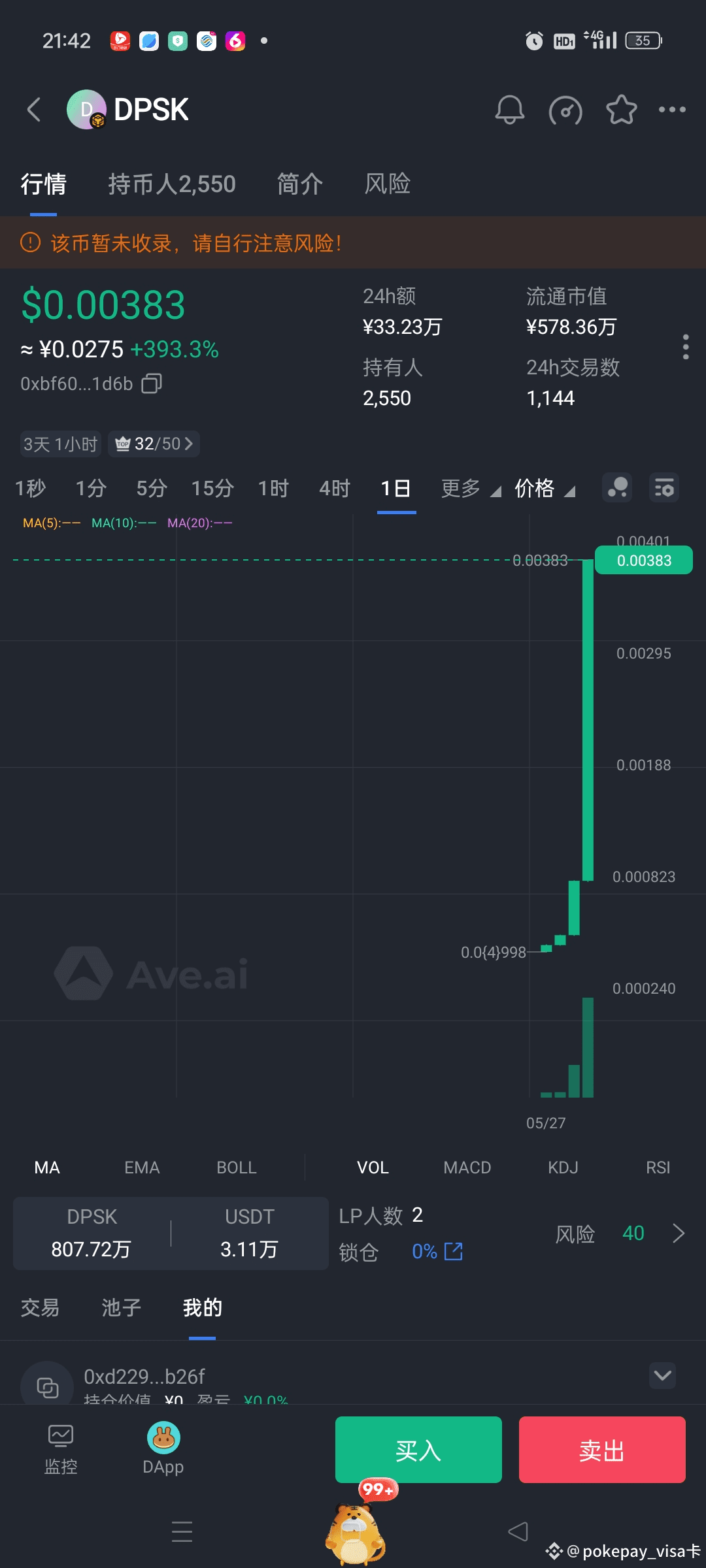Tap the back arrow icon

click(x=34, y=110)
